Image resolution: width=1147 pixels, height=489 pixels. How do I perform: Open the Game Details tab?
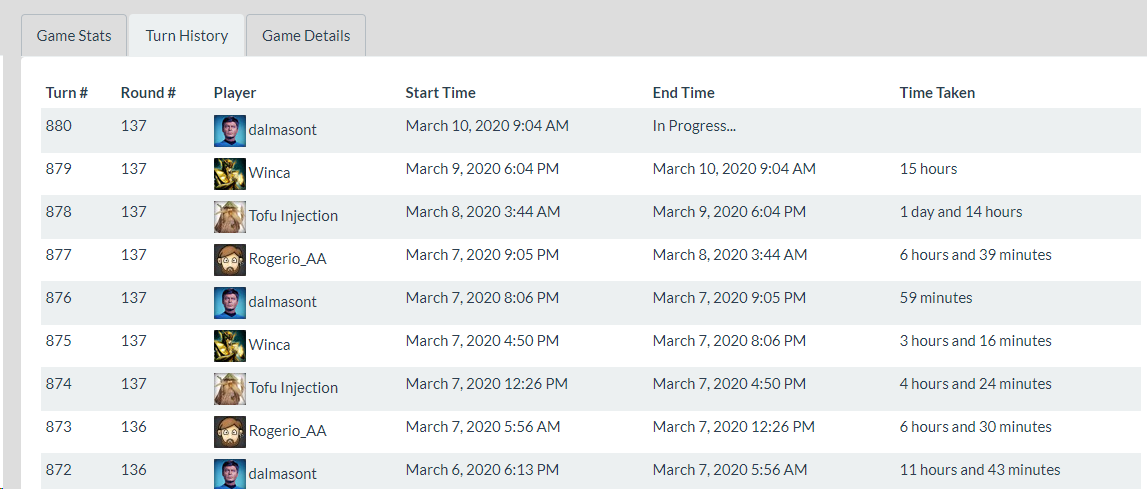(306, 36)
